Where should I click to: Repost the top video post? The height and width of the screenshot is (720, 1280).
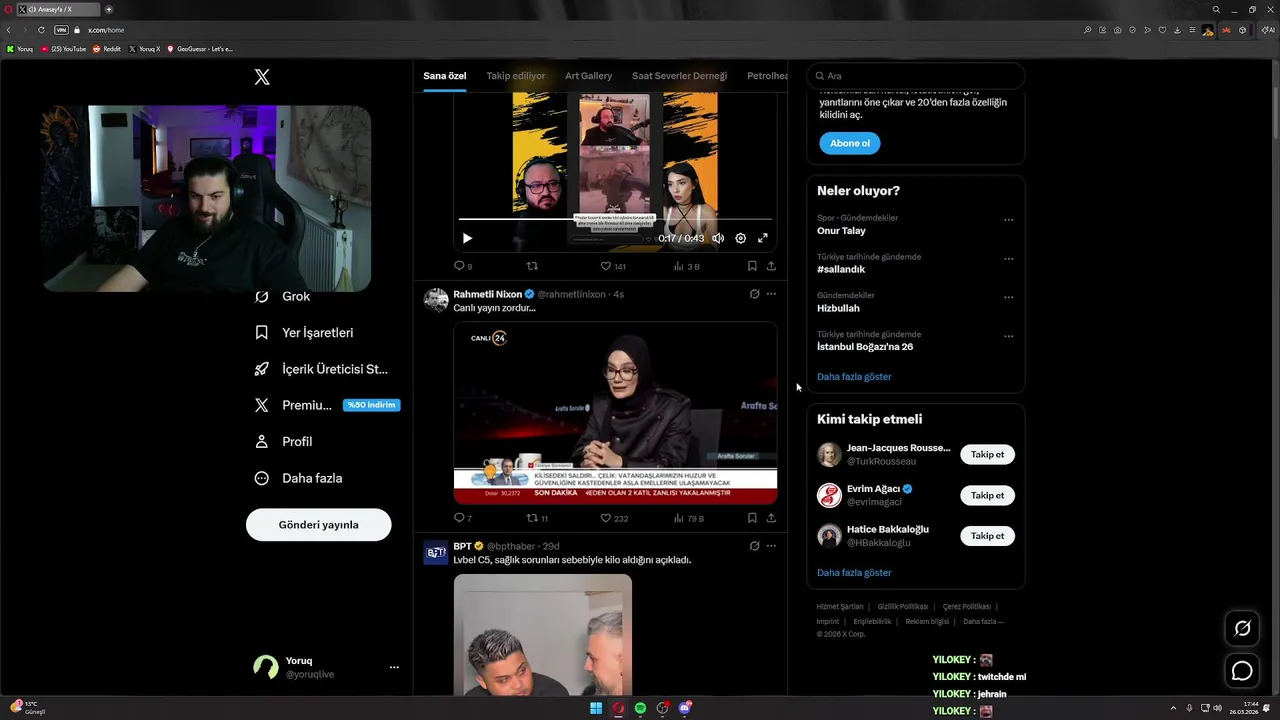(532, 266)
